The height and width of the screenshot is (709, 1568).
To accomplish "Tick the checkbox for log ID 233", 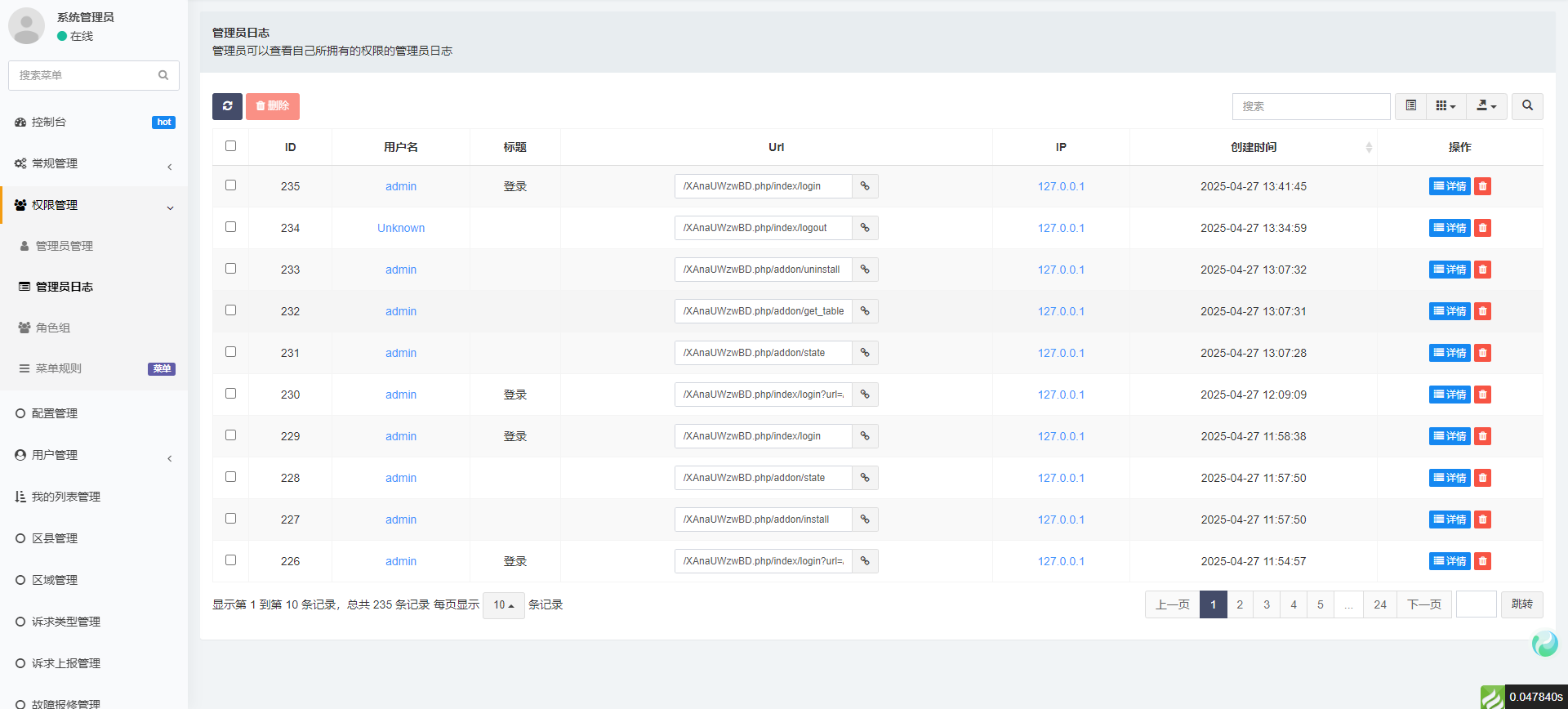I will 230,269.
